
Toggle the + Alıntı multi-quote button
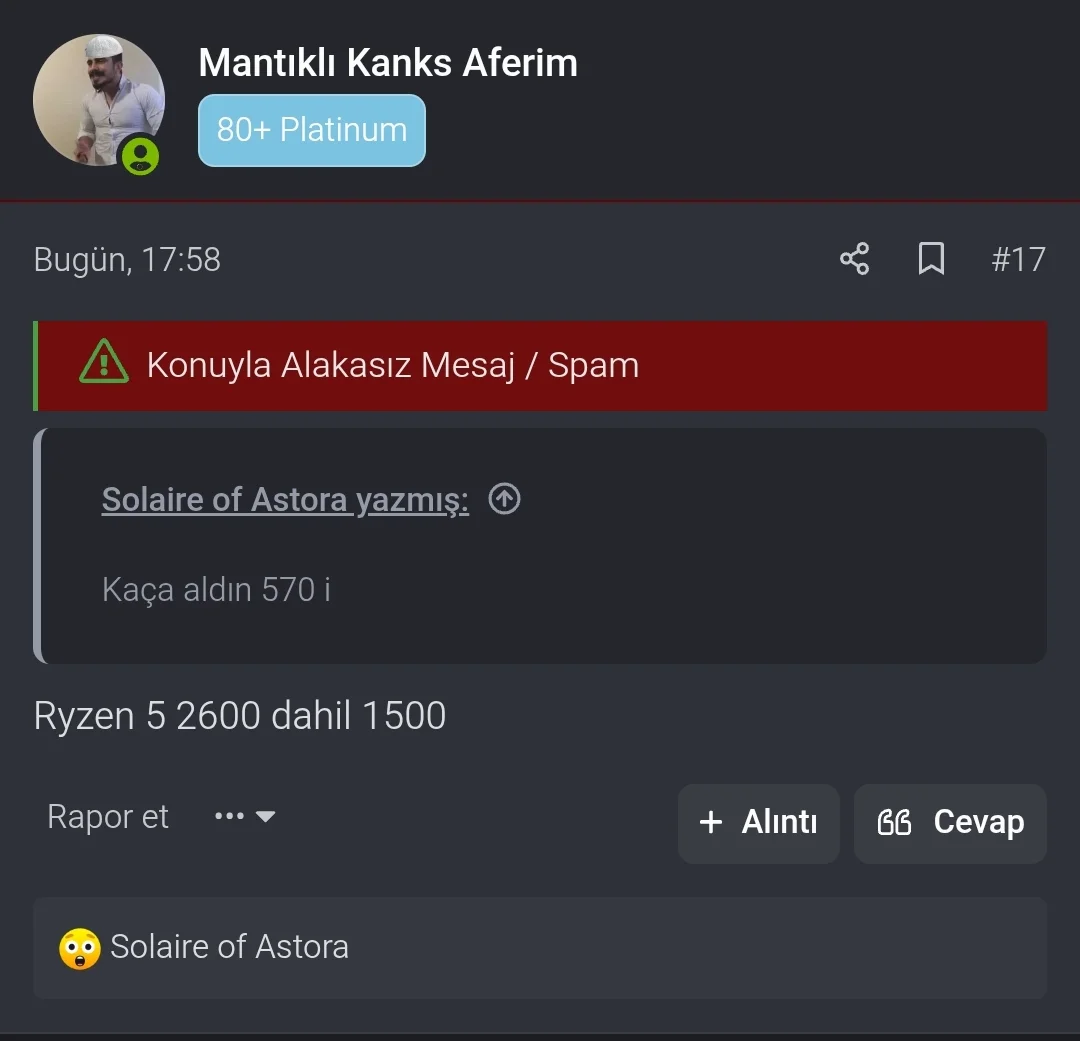(x=759, y=823)
